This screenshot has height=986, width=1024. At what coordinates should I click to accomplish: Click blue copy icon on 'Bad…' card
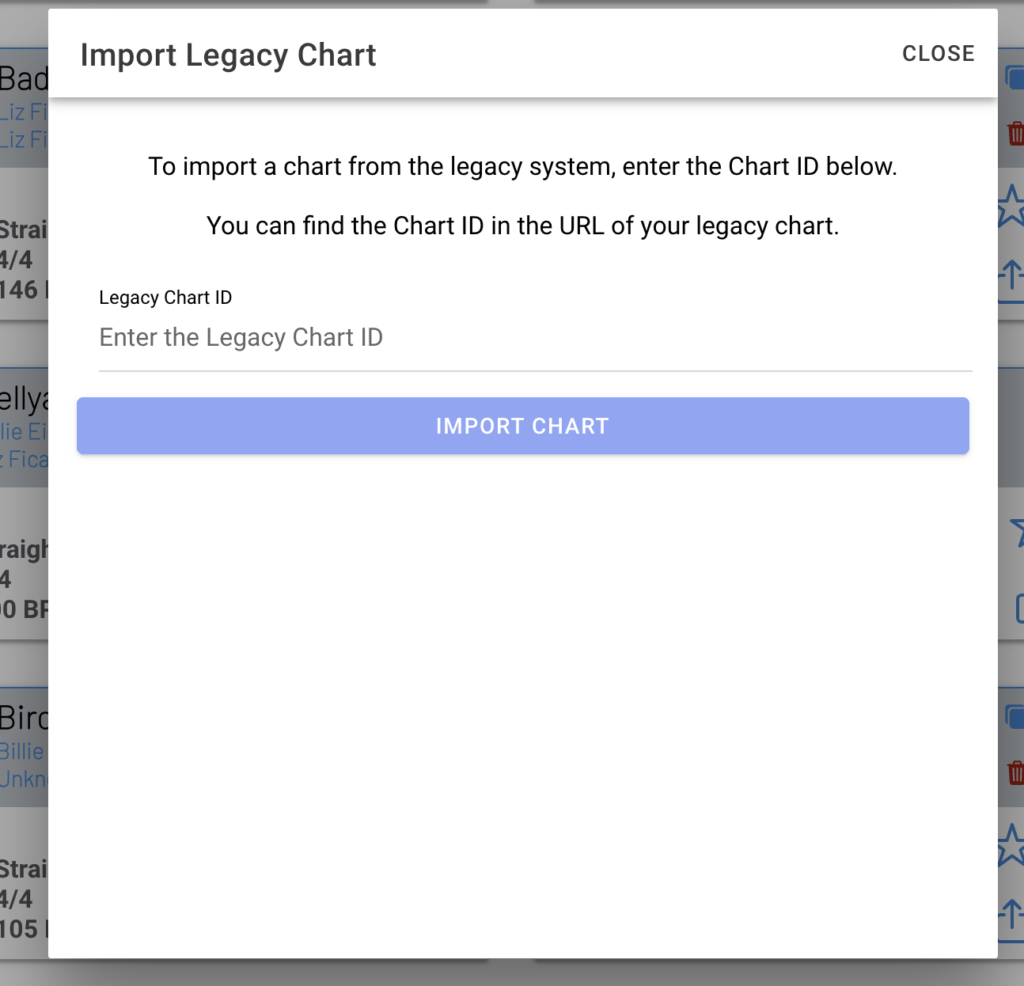tap(1014, 78)
